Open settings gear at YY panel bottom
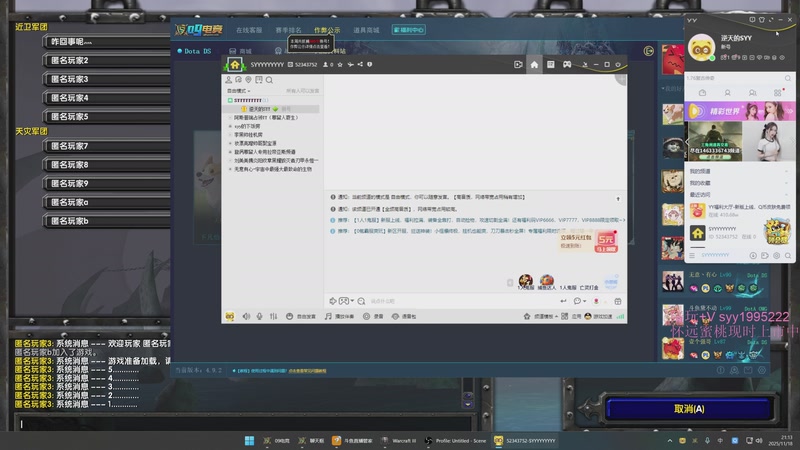This screenshot has width=800, height=450. [x=776, y=255]
